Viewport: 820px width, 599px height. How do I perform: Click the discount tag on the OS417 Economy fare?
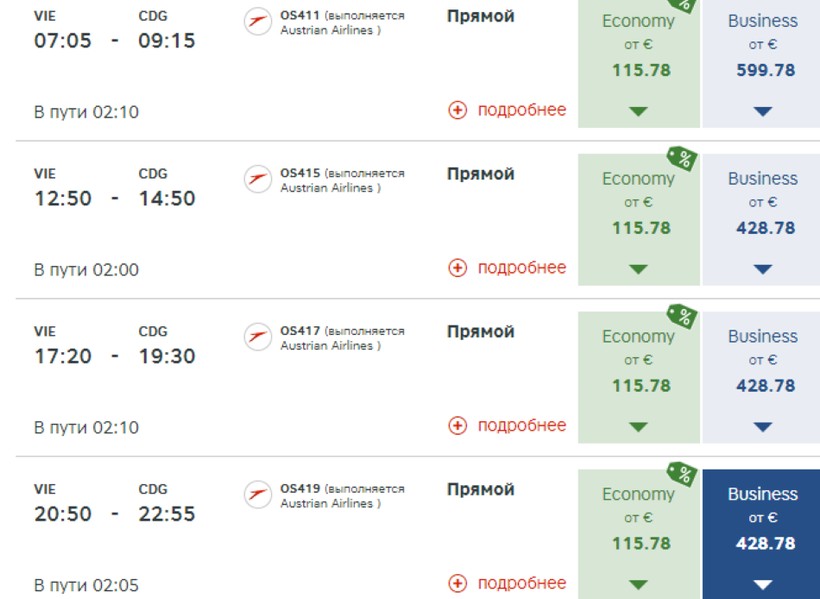click(x=682, y=317)
